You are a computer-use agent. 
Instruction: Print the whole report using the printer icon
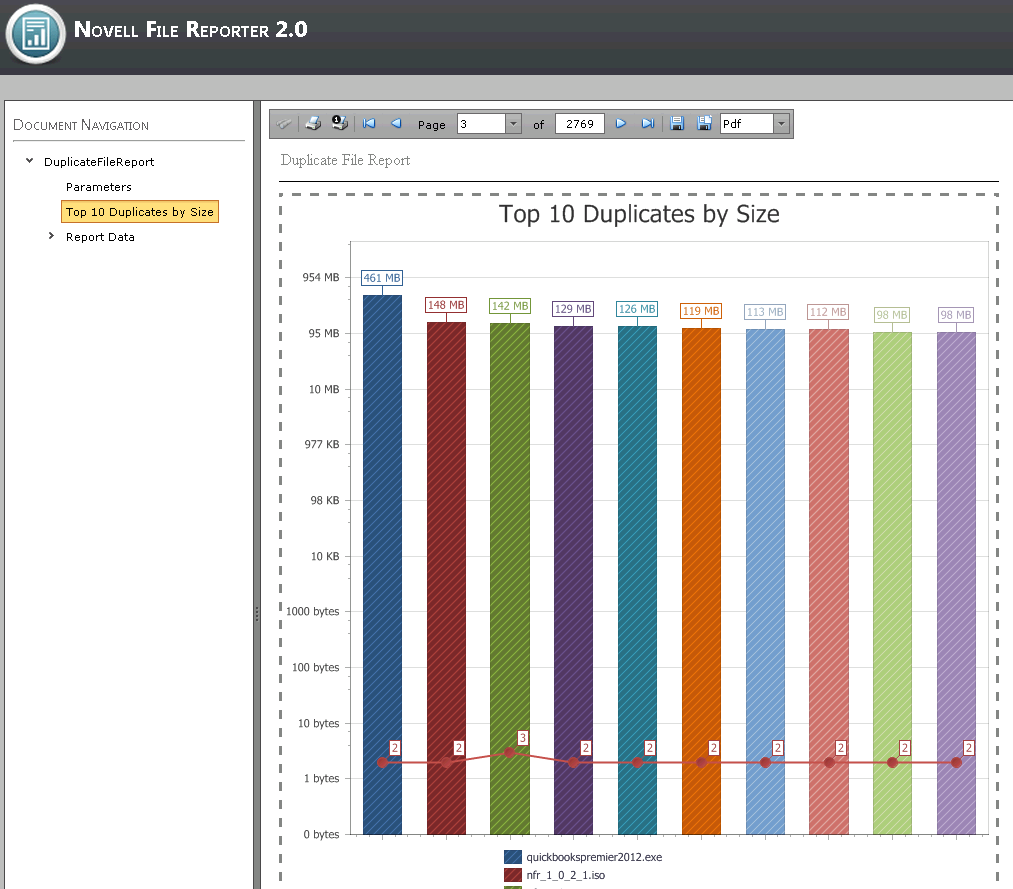313,123
